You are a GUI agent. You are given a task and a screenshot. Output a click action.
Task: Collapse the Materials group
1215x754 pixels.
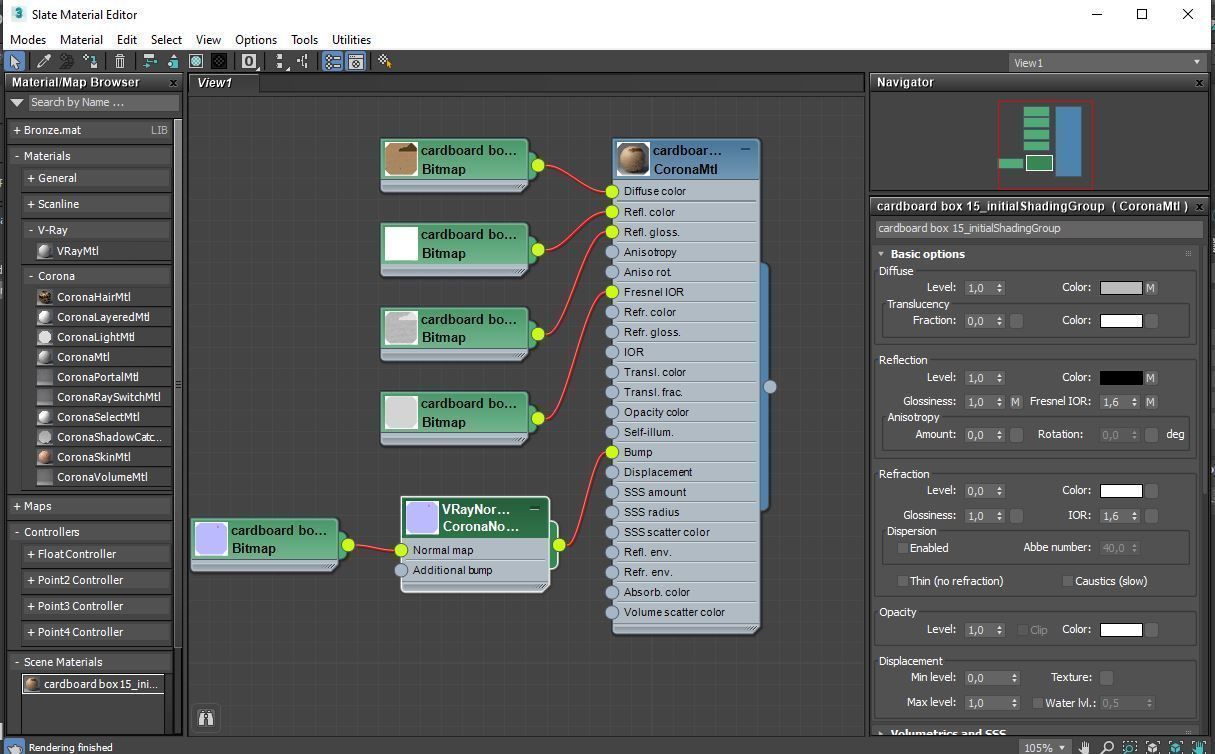[17, 156]
